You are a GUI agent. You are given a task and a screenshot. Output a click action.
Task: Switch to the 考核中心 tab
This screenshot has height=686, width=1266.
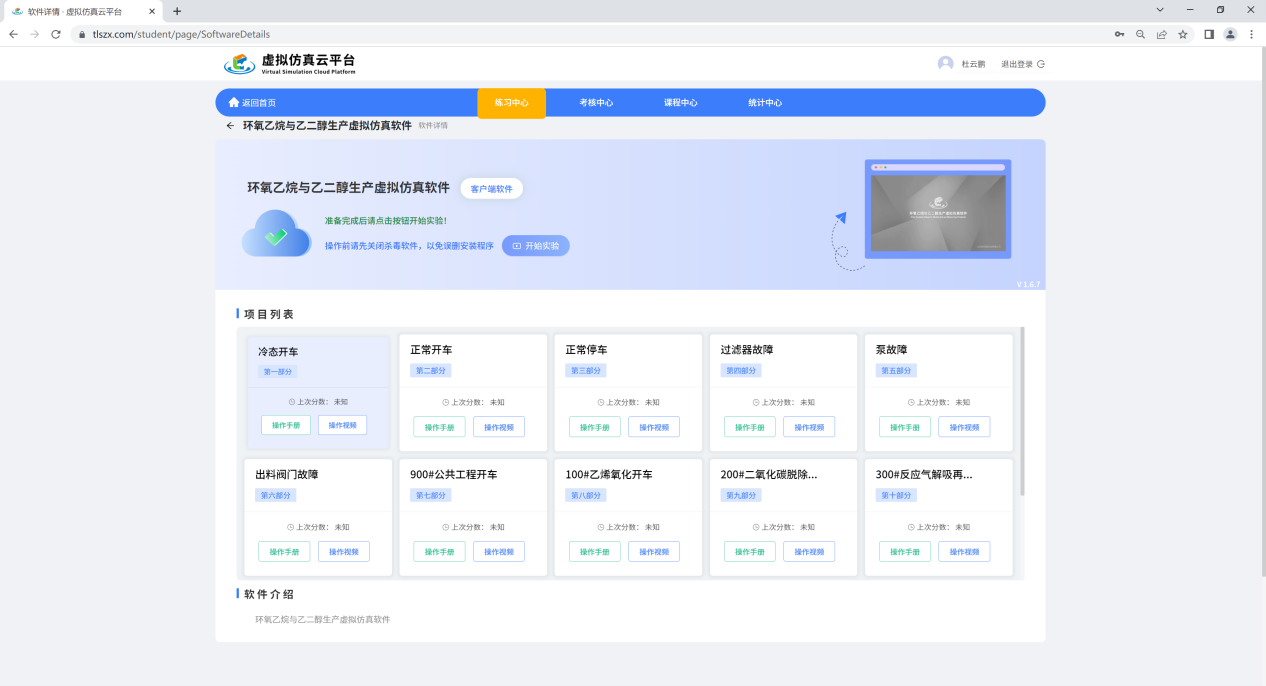click(596, 103)
